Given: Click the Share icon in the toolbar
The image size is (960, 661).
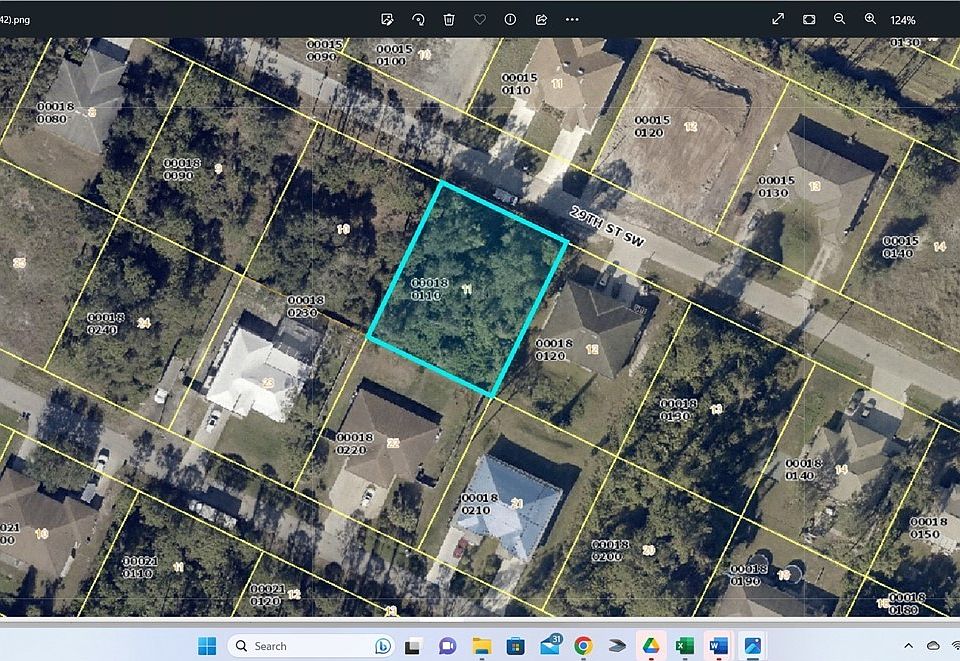Looking at the screenshot, I should click(541, 19).
